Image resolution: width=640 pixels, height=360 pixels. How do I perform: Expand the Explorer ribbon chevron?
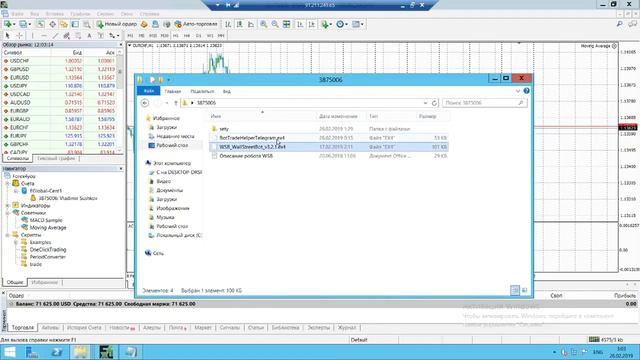518,91
